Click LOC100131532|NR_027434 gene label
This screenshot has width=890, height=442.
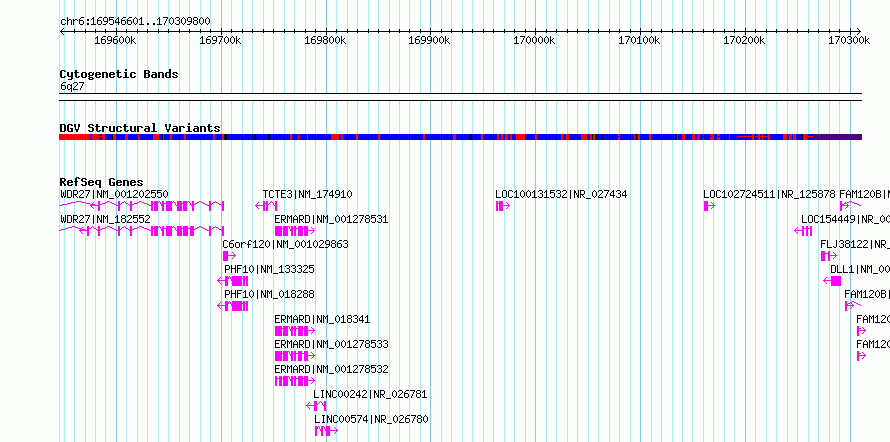pyautogui.click(x=561, y=195)
